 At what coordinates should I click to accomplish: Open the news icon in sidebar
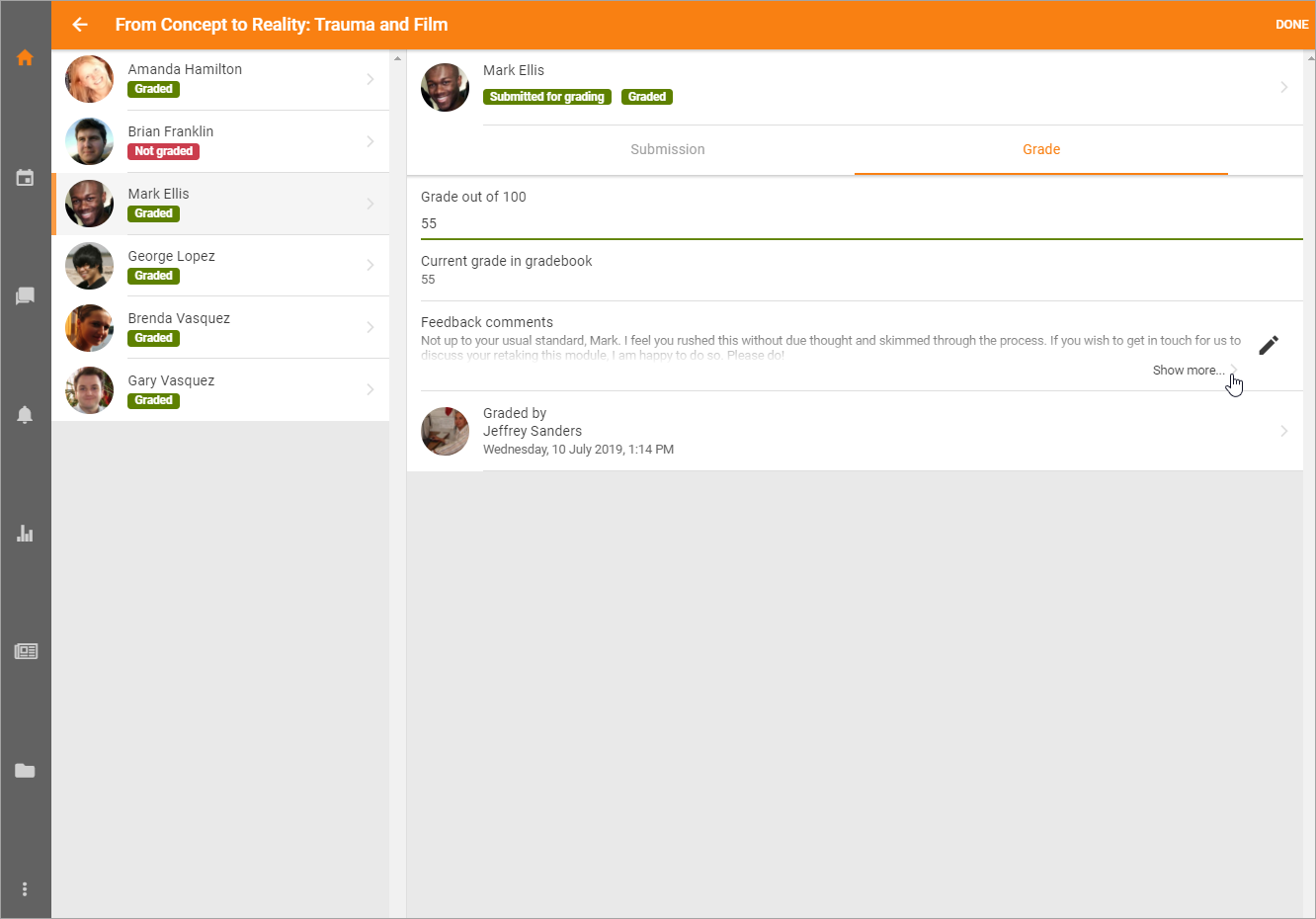coord(26,651)
